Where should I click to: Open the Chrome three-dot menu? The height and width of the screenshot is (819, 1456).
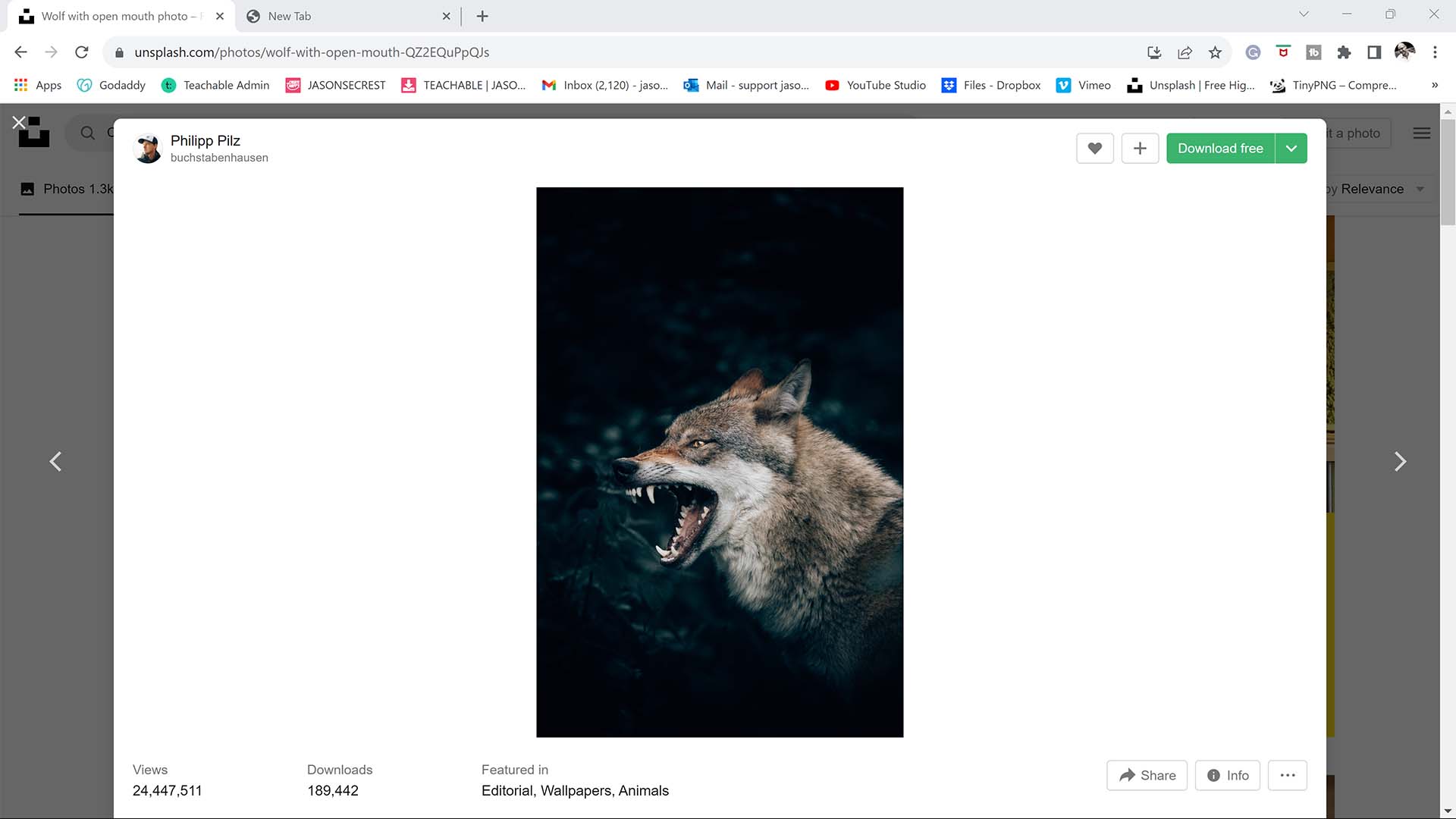click(x=1435, y=52)
